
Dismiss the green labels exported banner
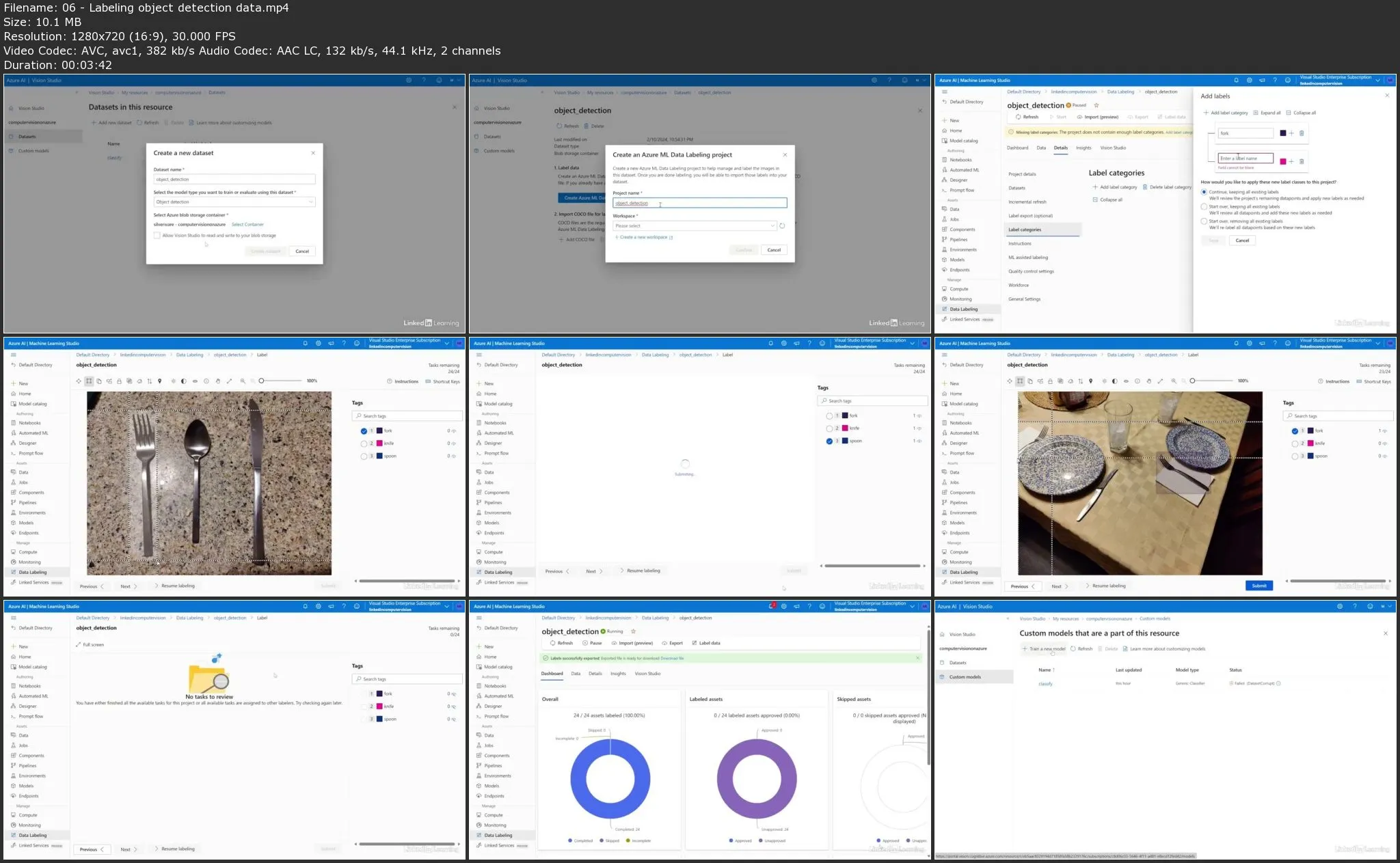pos(917,658)
